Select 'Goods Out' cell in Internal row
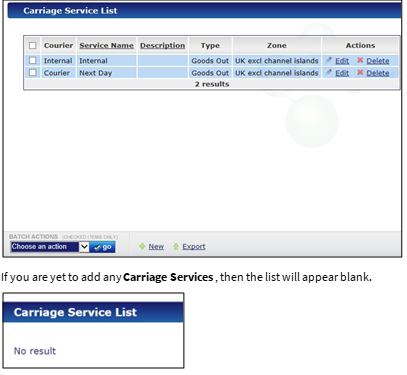 pos(210,61)
